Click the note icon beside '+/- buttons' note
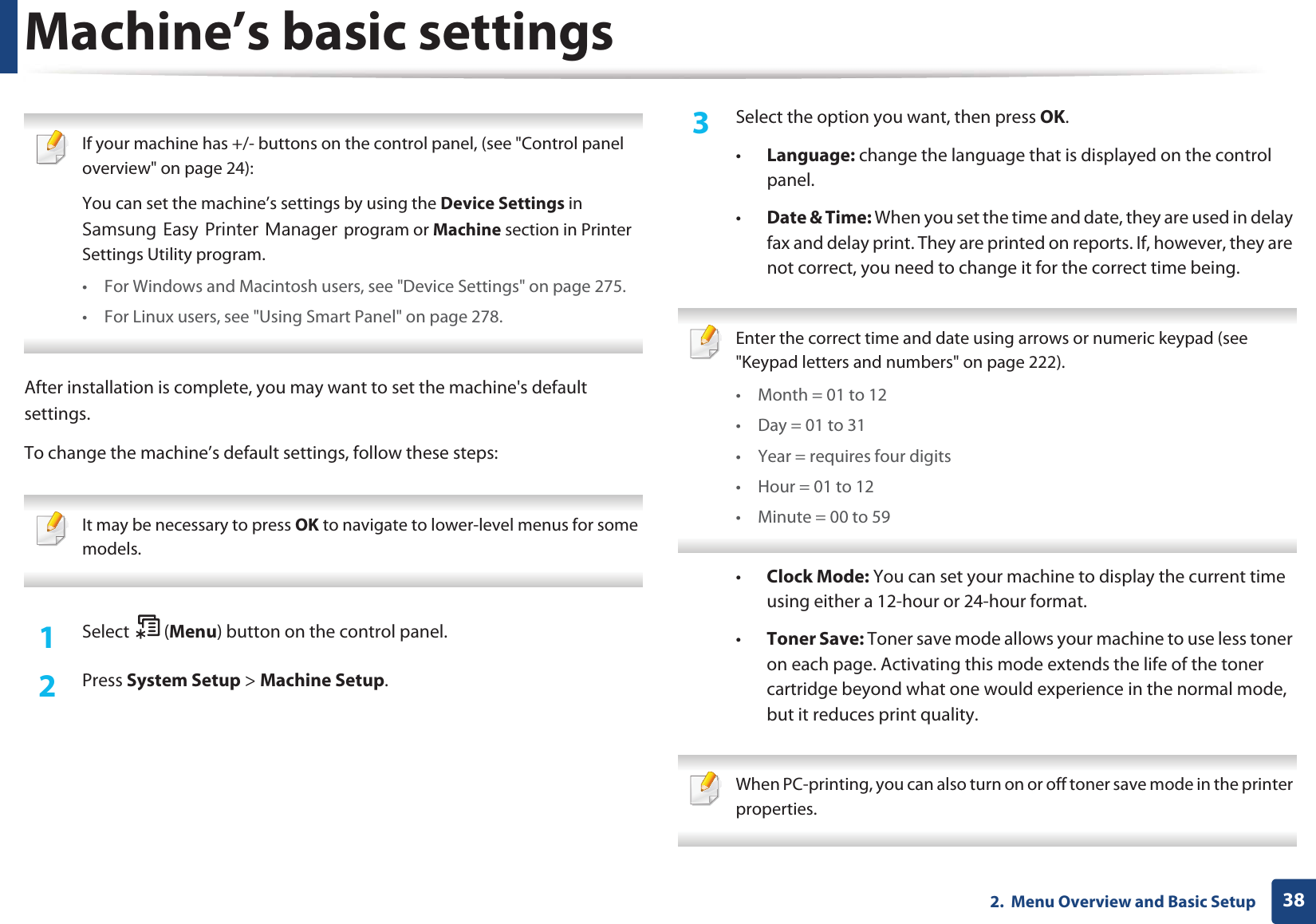The height and width of the screenshot is (924, 1316). point(52,148)
